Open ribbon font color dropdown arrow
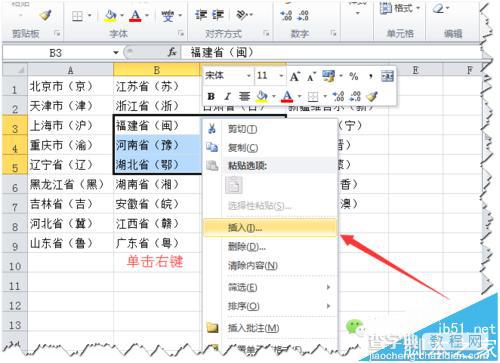This screenshot has width=500, height=363. click(x=147, y=15)
